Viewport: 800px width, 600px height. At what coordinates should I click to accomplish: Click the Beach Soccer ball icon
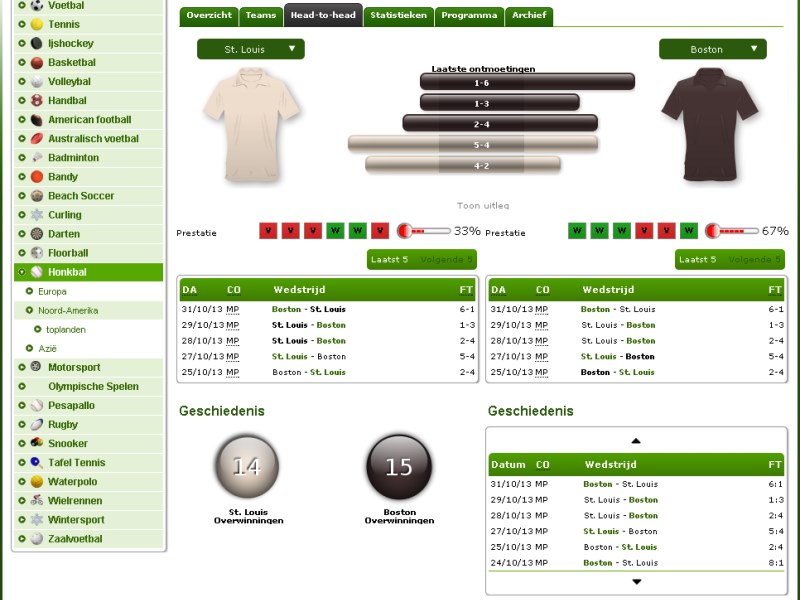(x=37, y=196)
